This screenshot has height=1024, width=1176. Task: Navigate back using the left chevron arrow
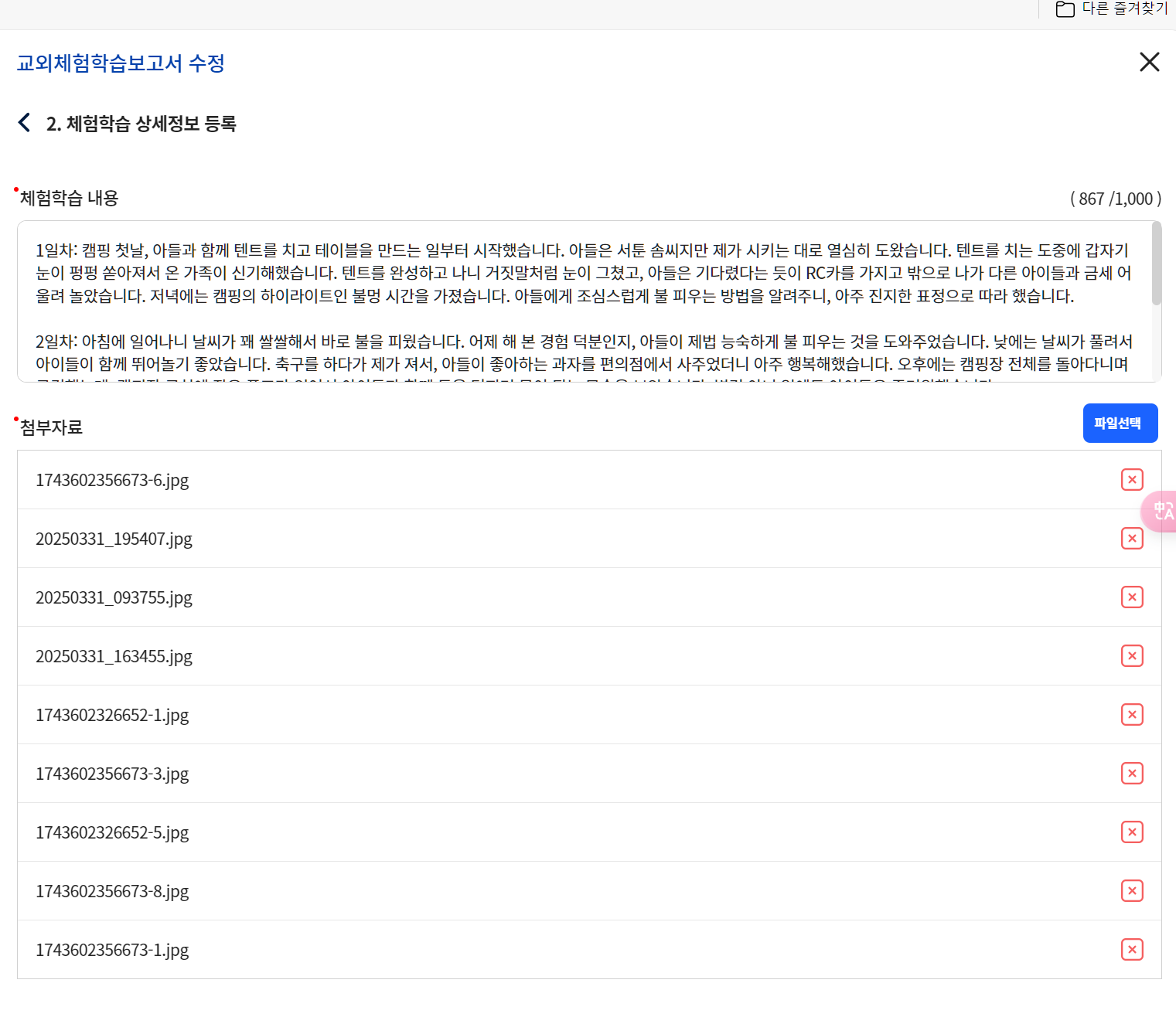click(23, 122)
